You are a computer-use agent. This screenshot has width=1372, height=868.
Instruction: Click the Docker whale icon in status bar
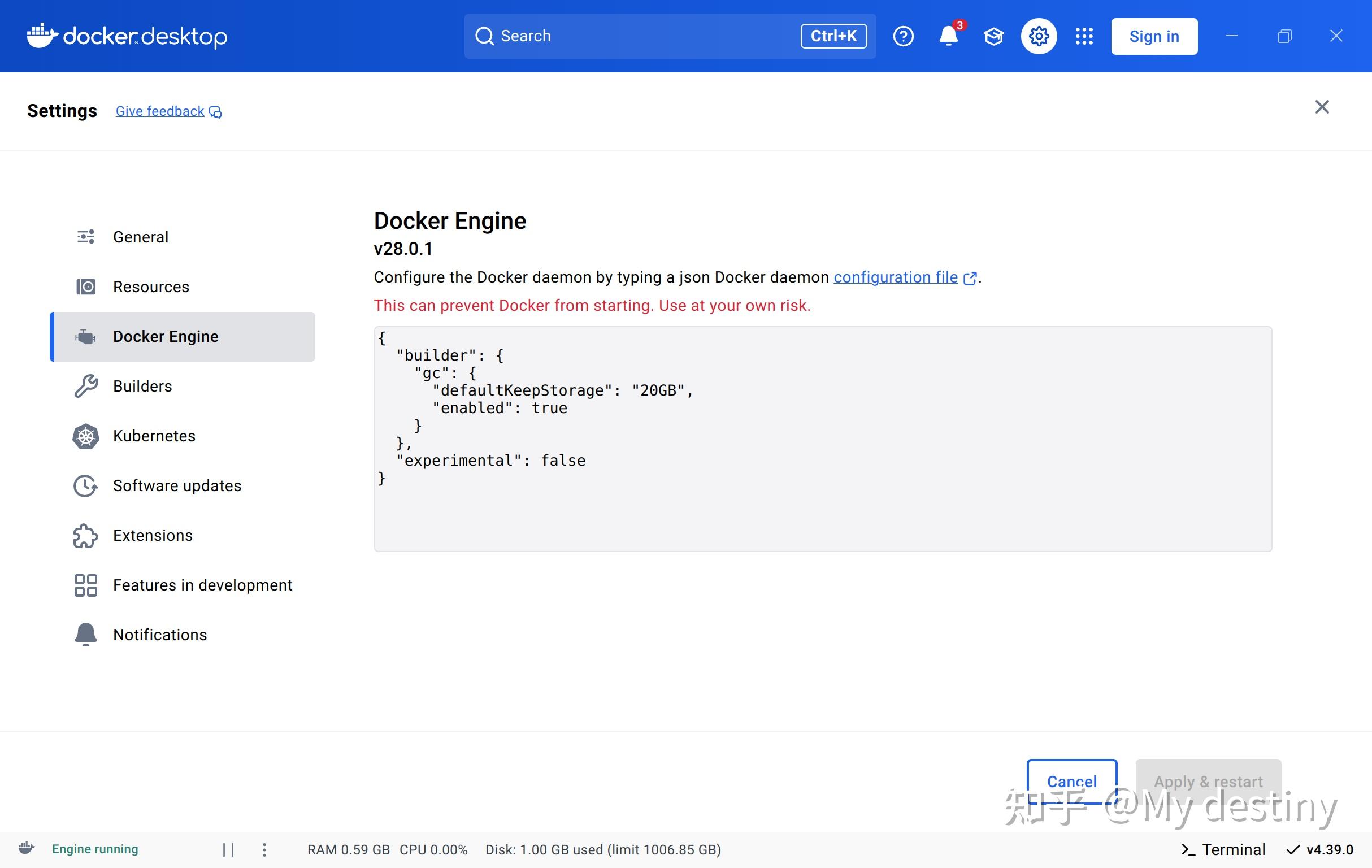(27, 849)
